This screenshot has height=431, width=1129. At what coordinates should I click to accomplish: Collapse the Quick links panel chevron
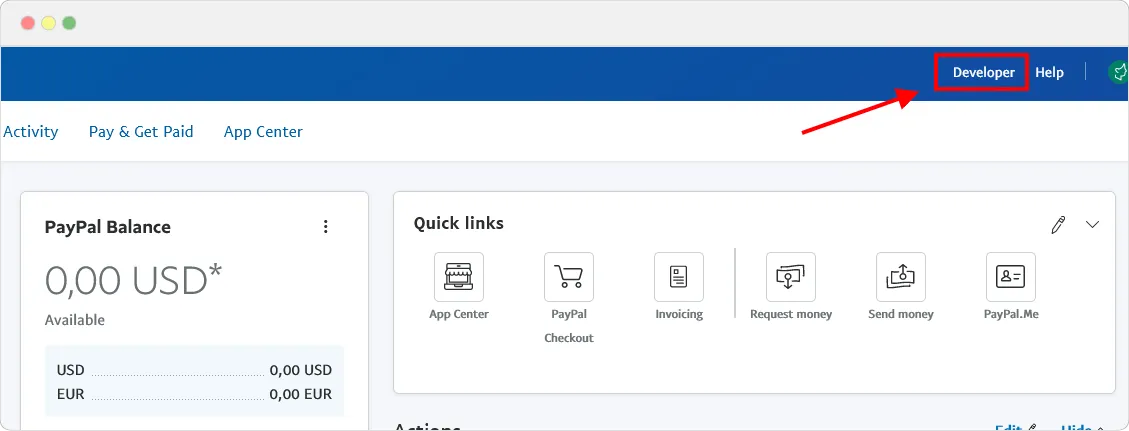[1092, 224]
